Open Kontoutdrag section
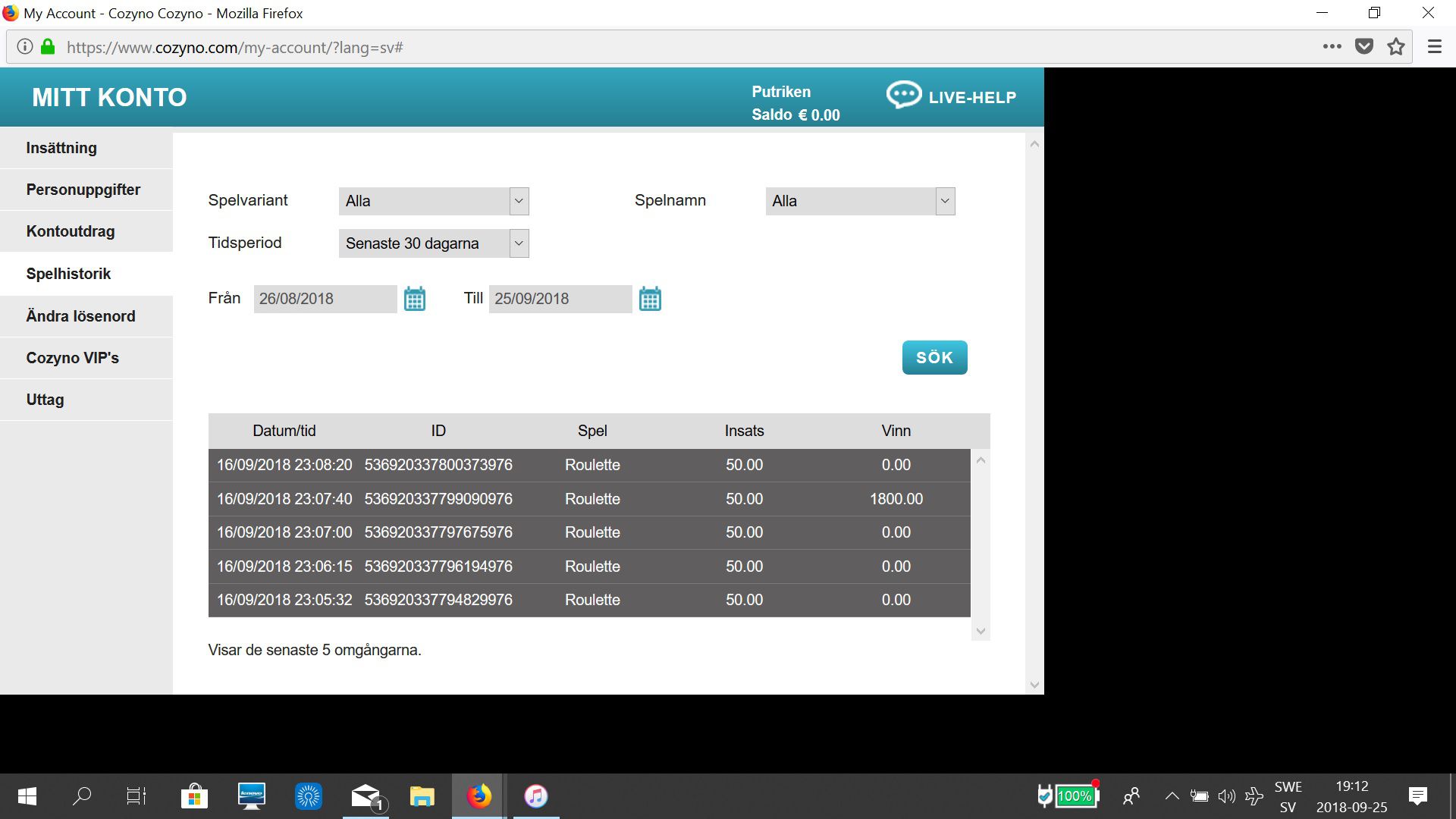 [86, 231]
